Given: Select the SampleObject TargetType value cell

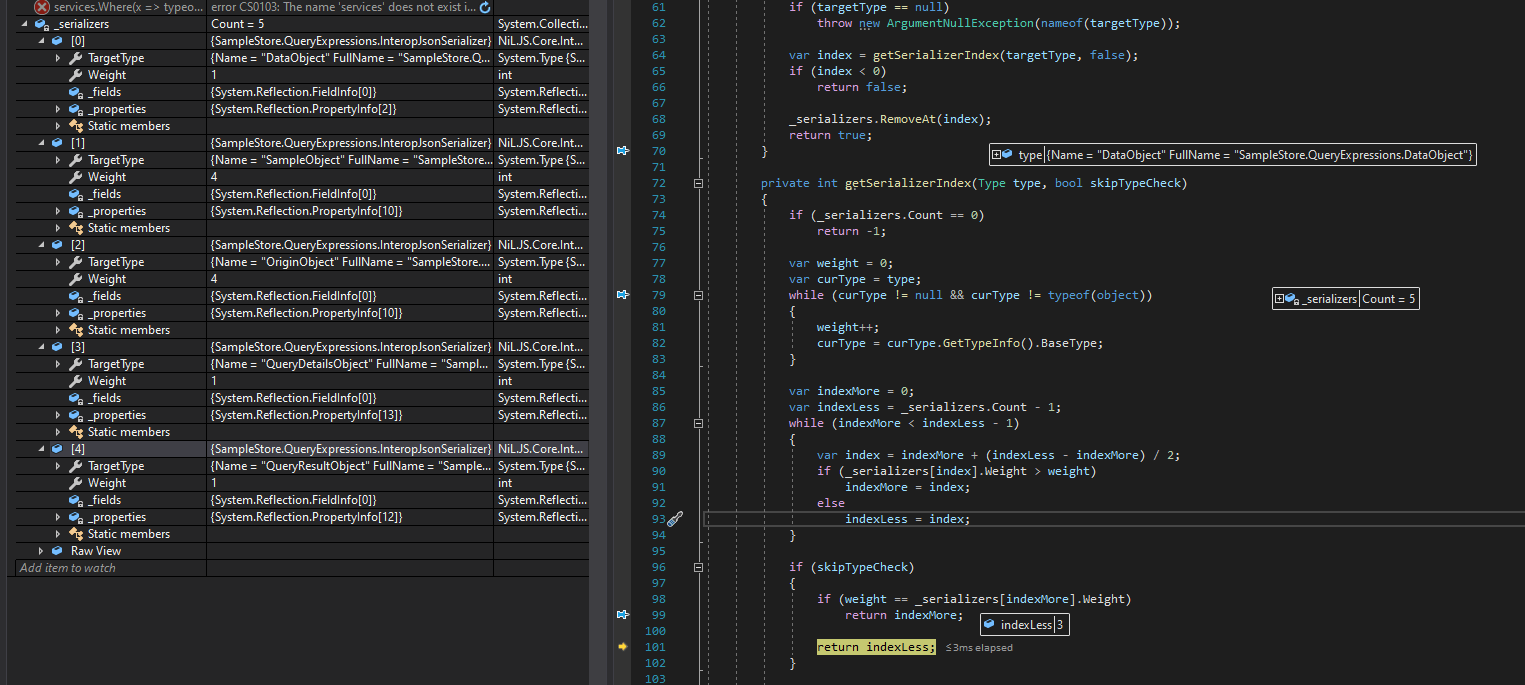Looking at the screenshot, I should click(x=350, y=160).
